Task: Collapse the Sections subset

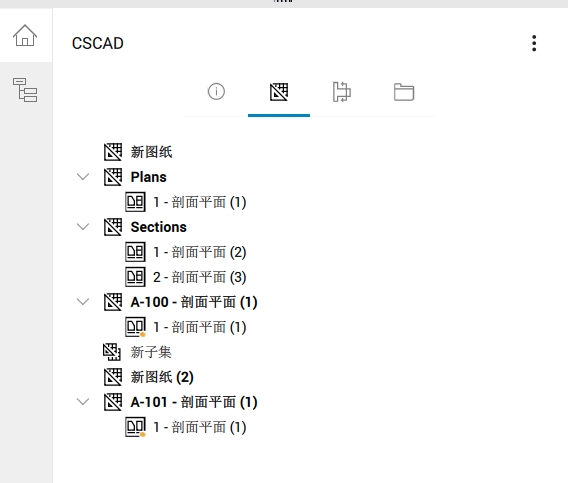Action: click(x=83, y=227)
